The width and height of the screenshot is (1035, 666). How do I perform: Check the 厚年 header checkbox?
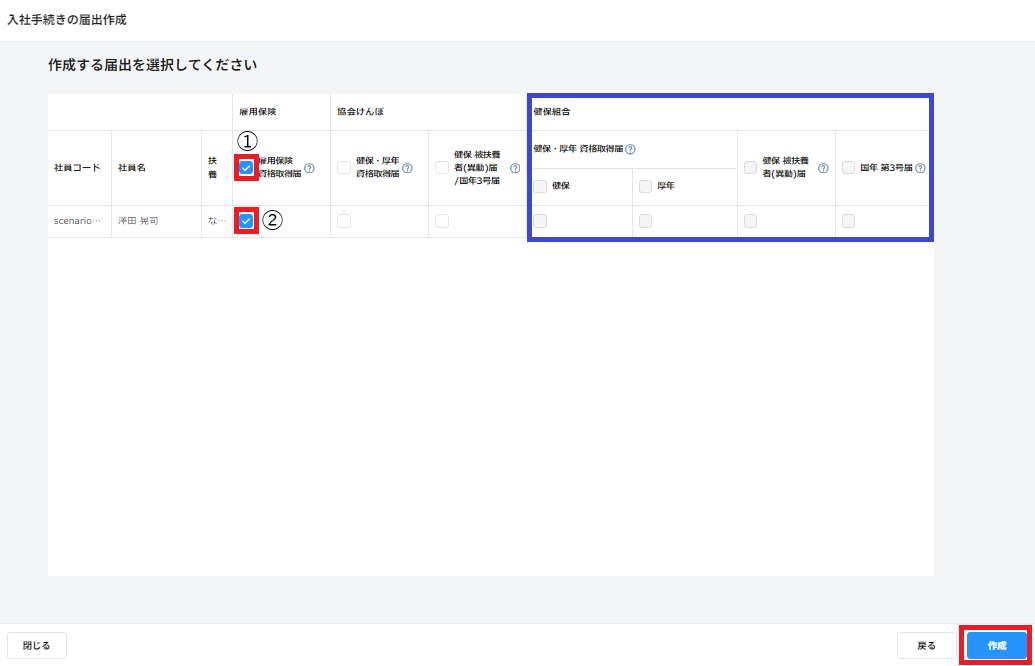pos(645,186)
